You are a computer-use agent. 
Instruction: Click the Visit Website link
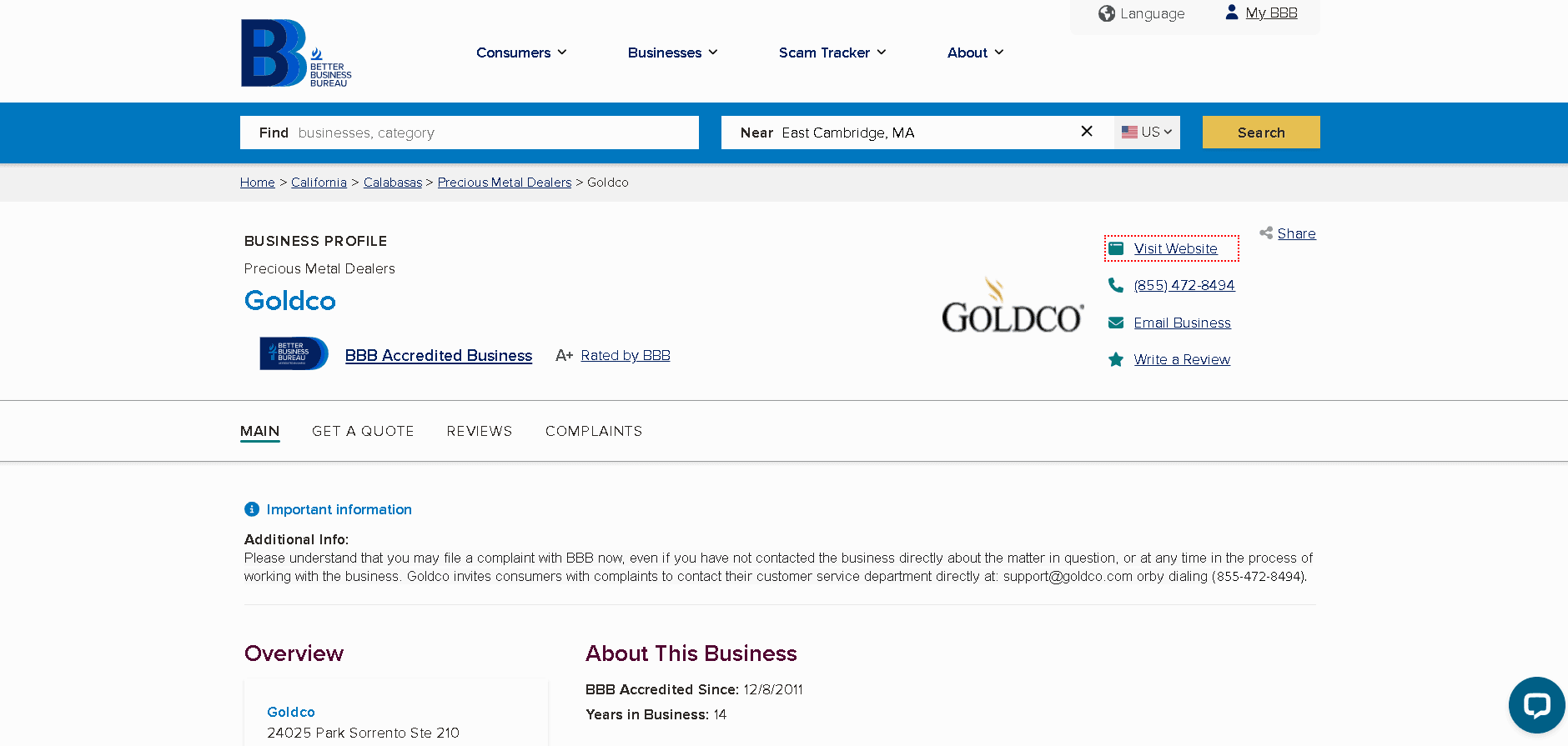[1175, 248]
